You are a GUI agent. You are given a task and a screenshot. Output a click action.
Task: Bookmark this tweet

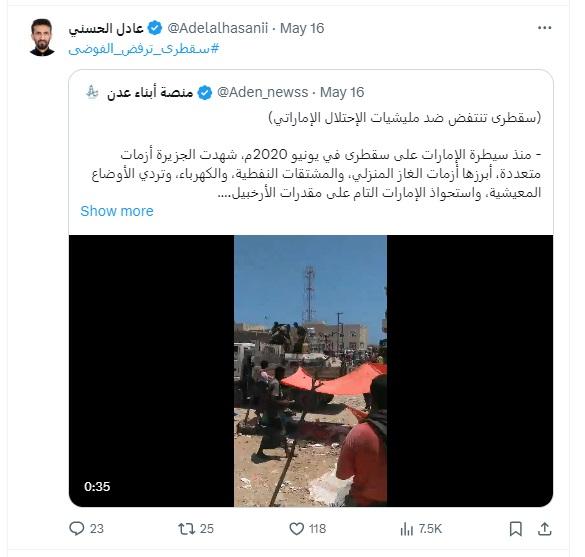point(516,528)
